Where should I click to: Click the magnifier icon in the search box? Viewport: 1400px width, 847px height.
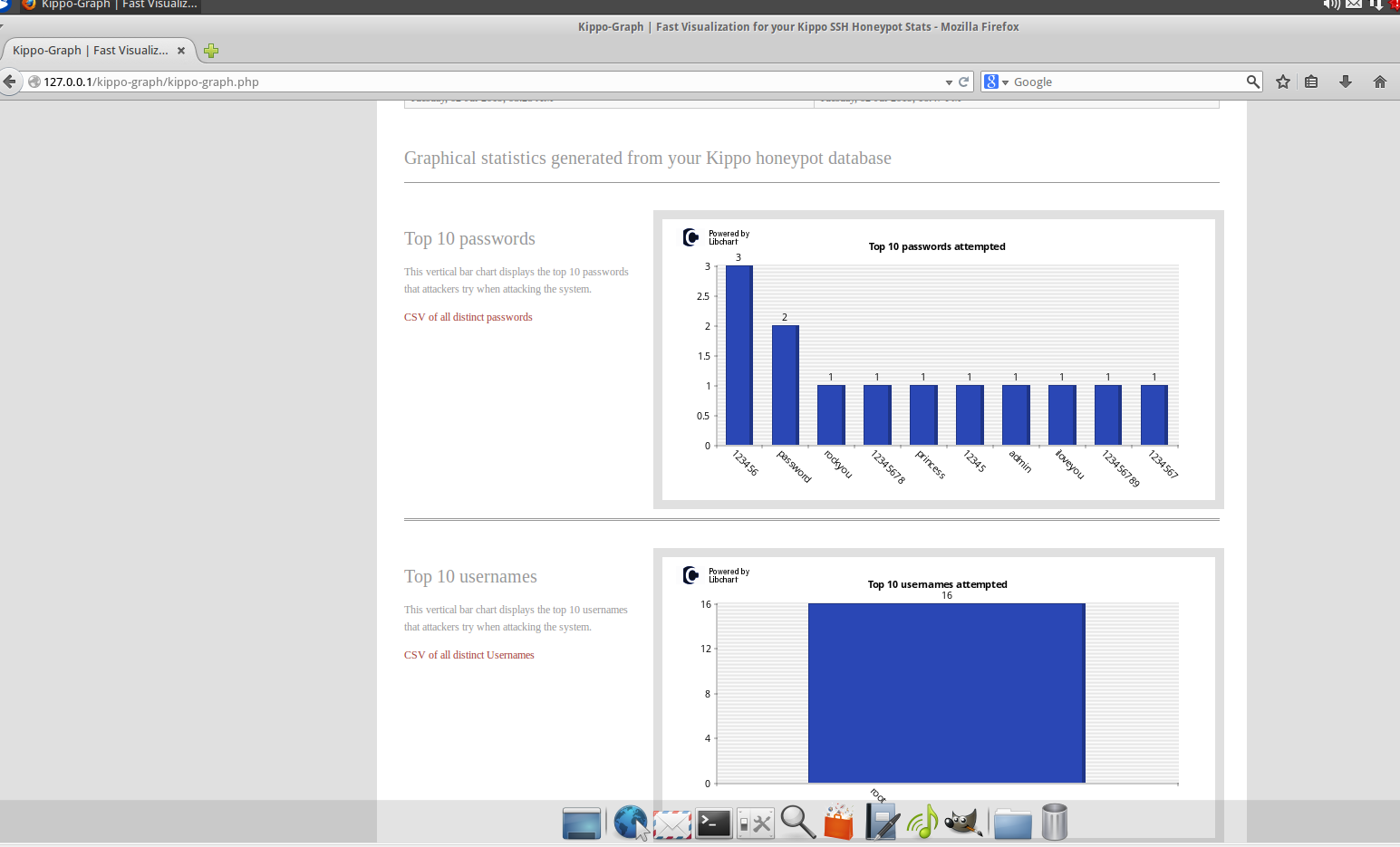pos(1252,82)
